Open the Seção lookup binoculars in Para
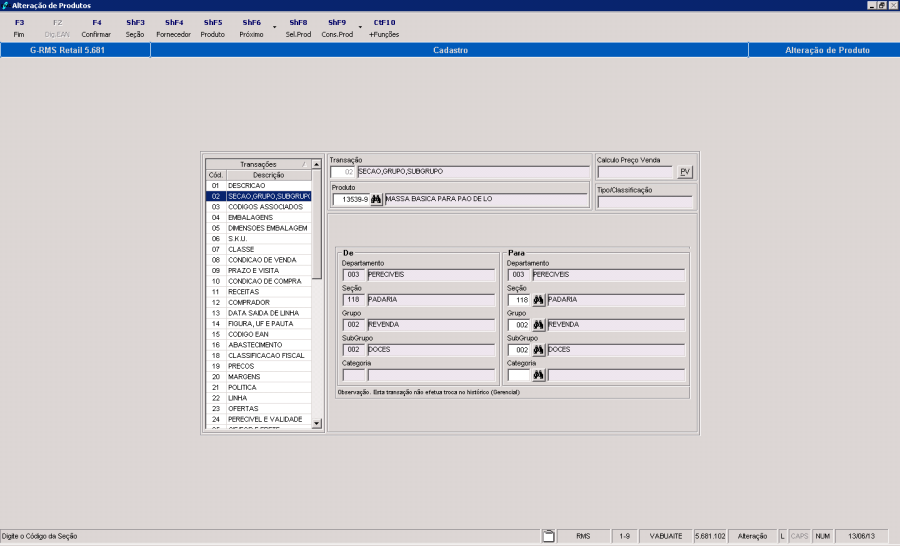 (x=538, y=300)
